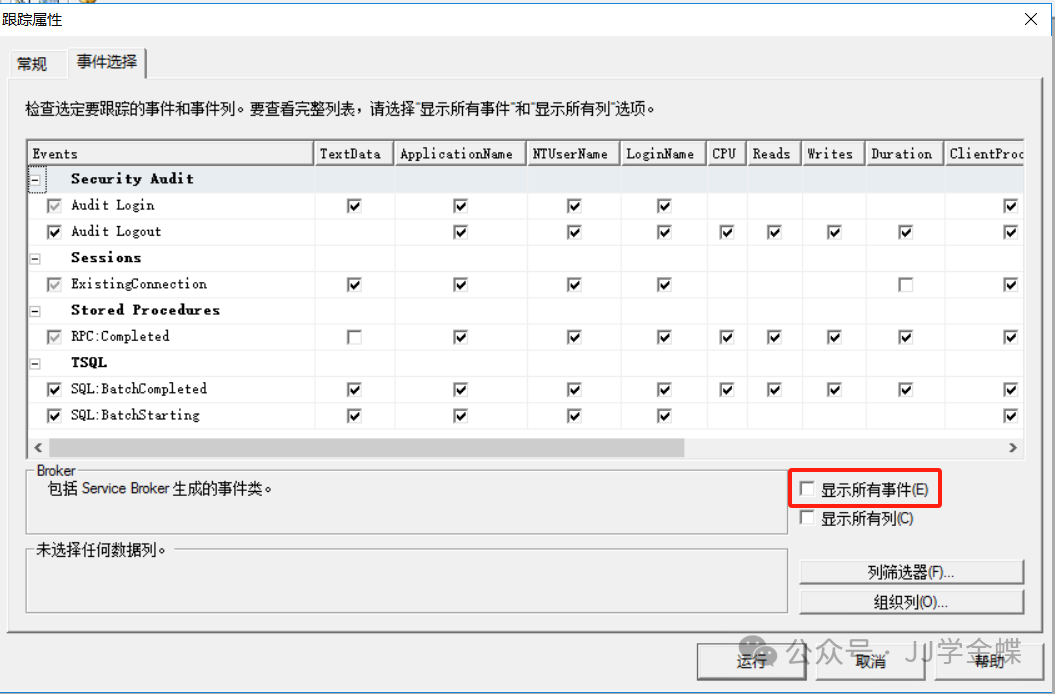The height and width of the screenshot is (694, 1055).
Task: Enable 显示所有事件 checkbox
Action: 807,489
